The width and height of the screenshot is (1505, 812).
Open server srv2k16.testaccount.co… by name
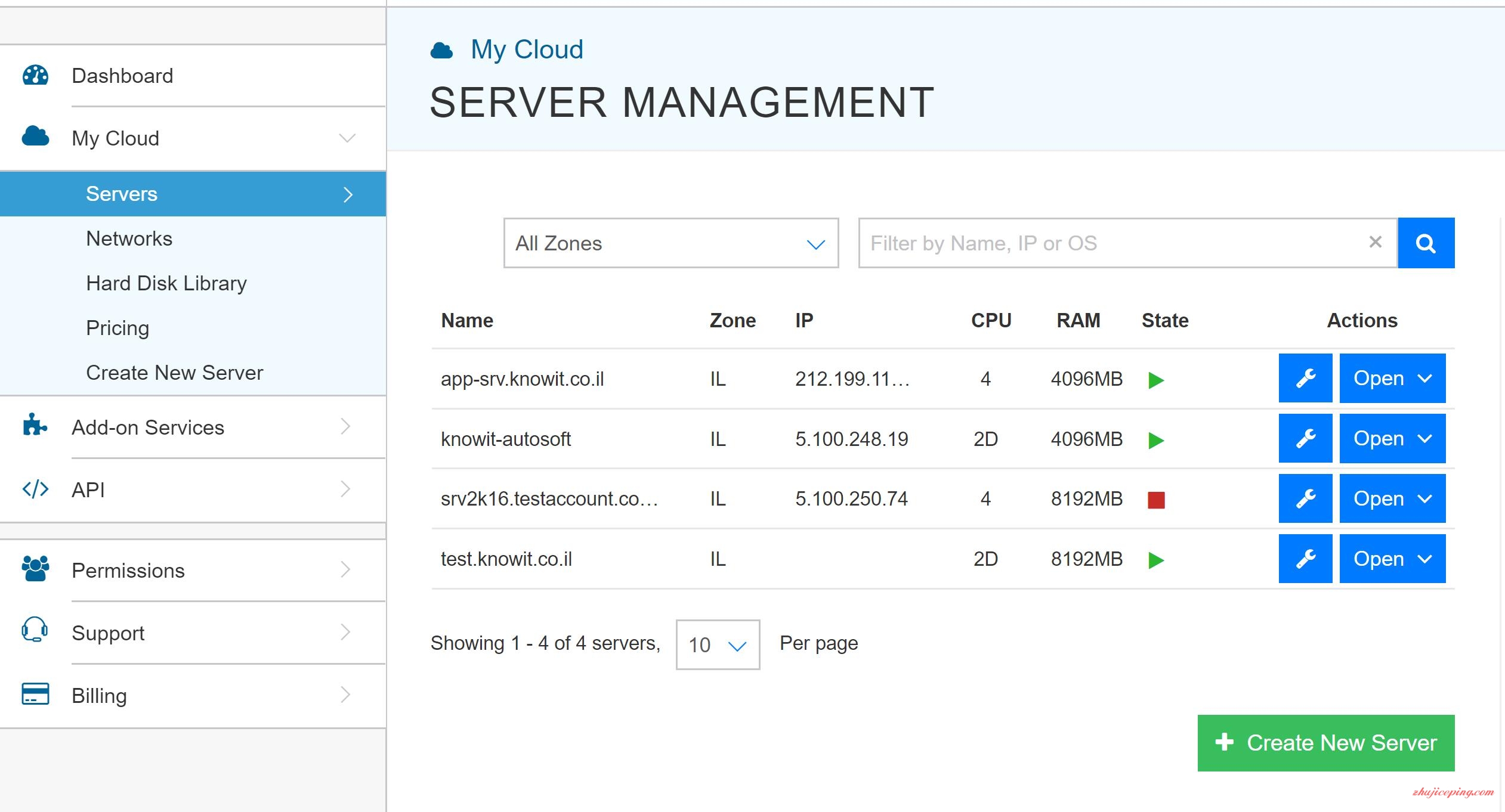(x=549, y=498)
